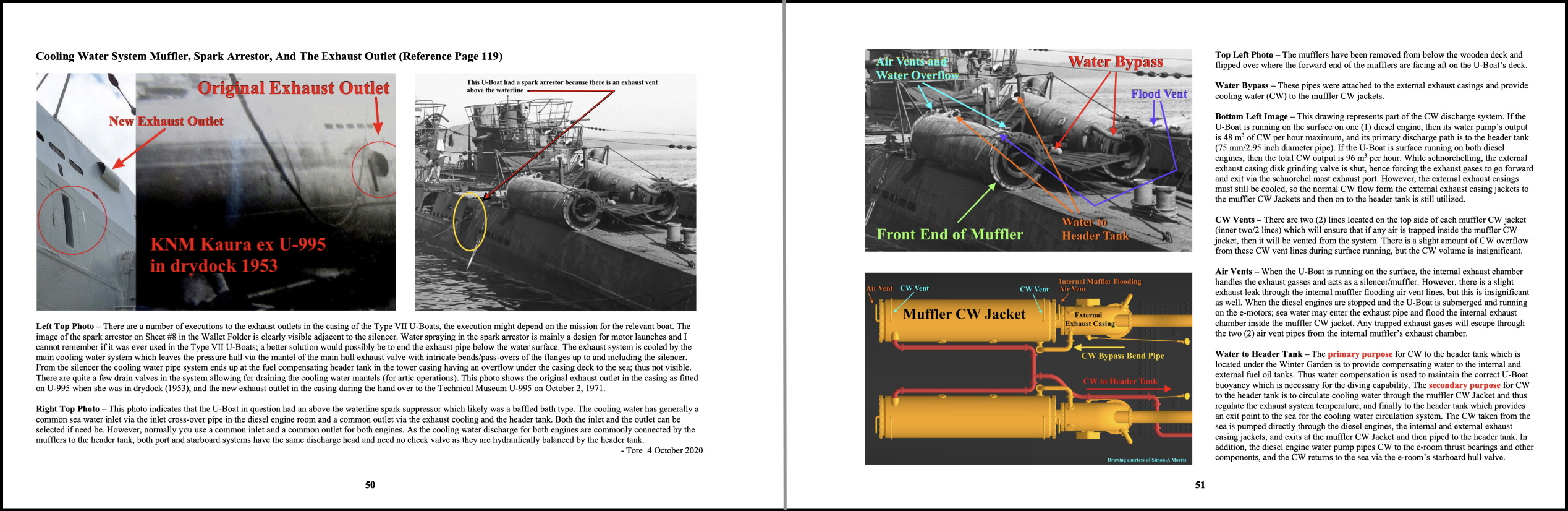Click the Cooling Water System Muffler heading
1568x511 pixels.
pyautogui.click(x=269, y=56)
